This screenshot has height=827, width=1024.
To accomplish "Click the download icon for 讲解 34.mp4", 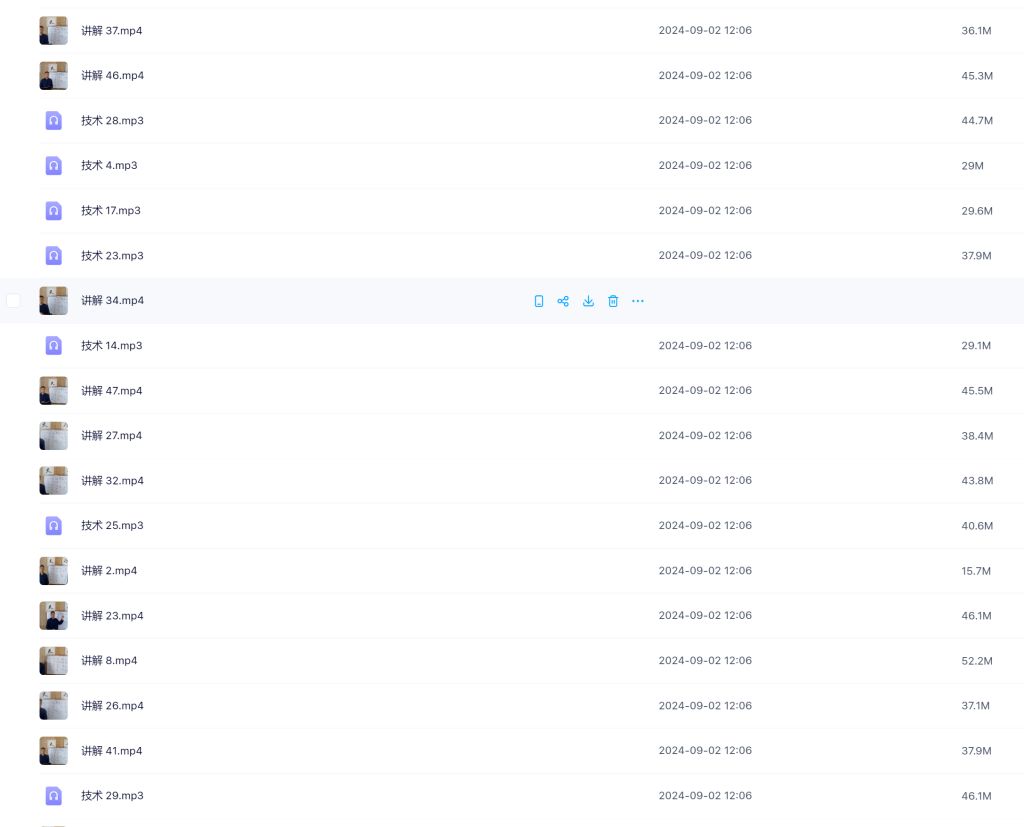I will pos(588,301).
